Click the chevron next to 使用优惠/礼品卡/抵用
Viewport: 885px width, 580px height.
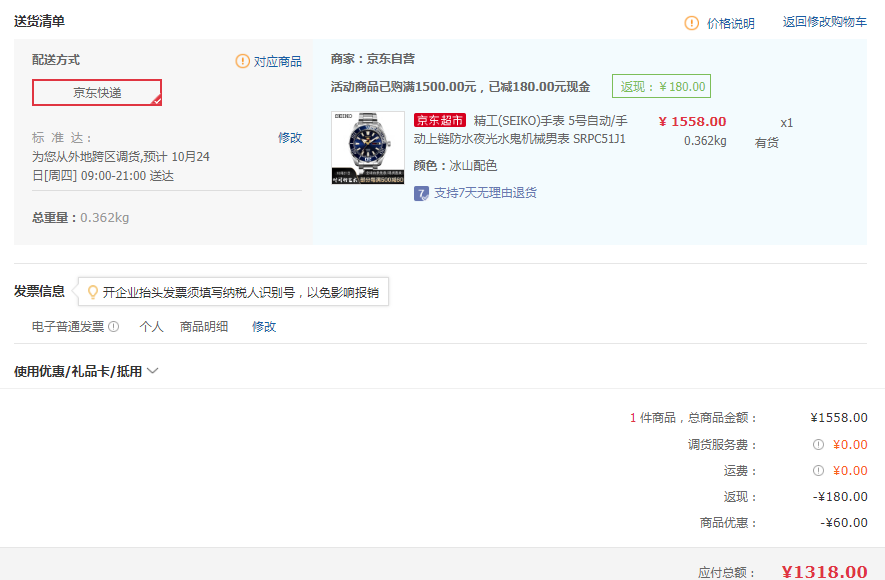152,371
